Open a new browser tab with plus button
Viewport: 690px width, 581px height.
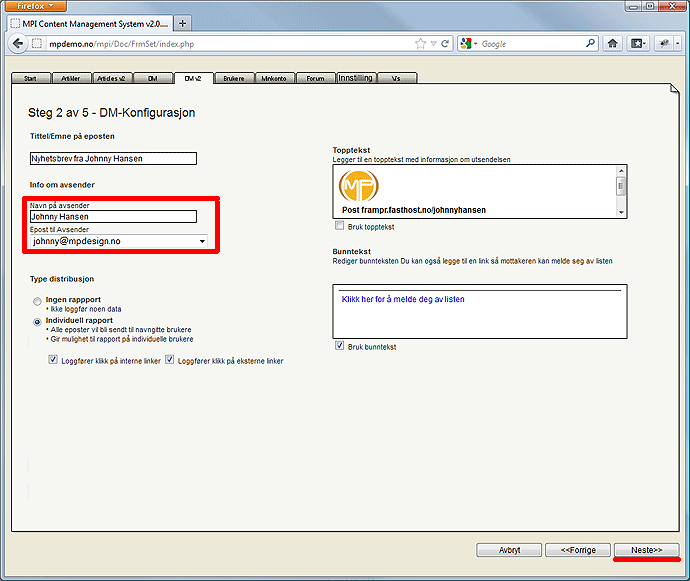tap(183, 23)
